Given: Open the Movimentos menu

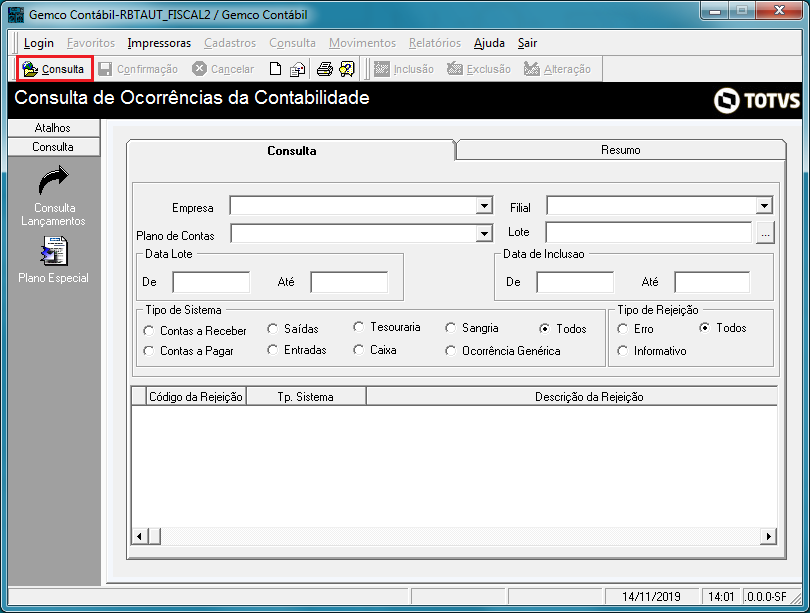Looking at the screenshot, I should [362, 43].
